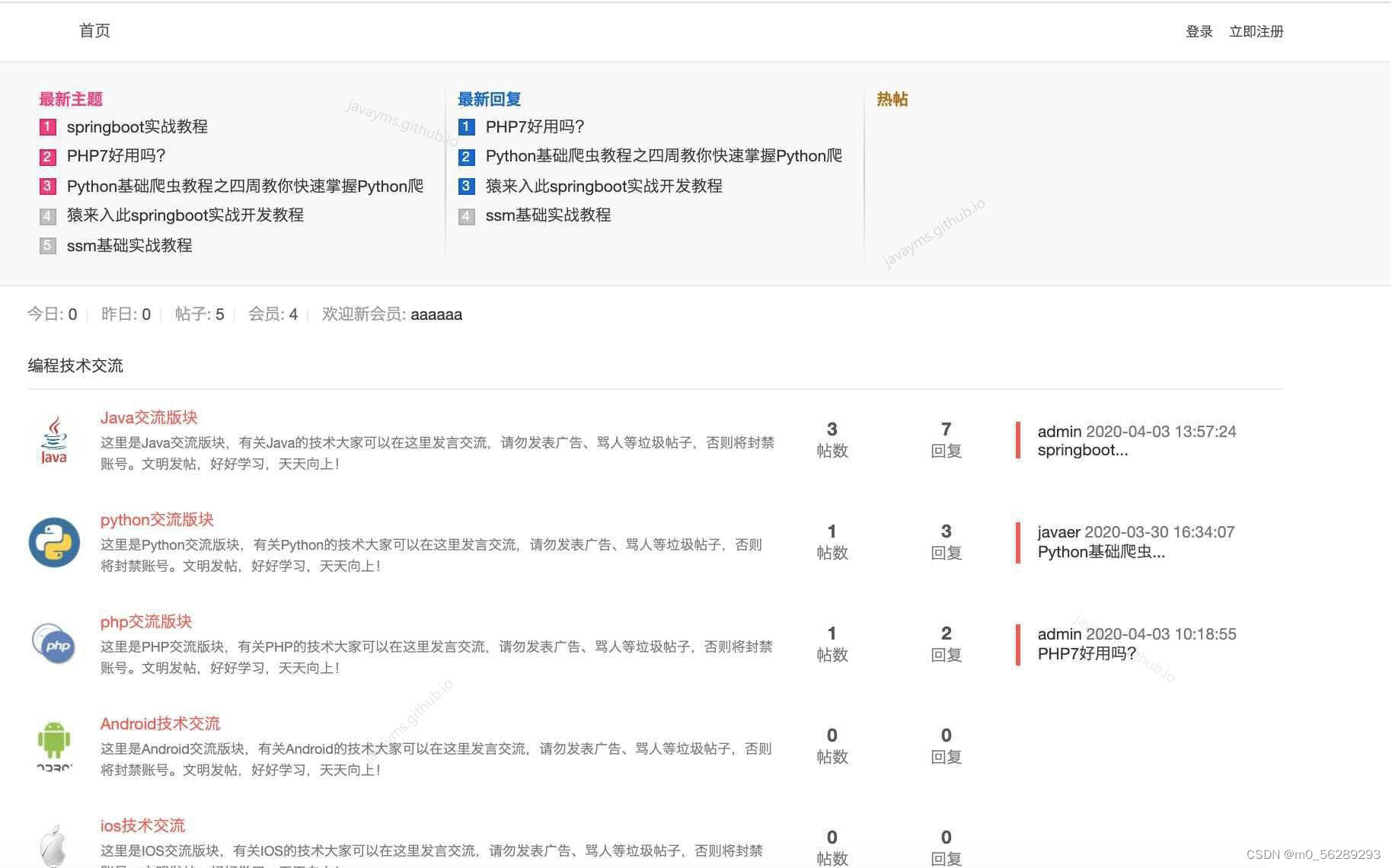Open ssm基础实战教程 in 最新回复 list
This screenshot has width=1392, height=868.
pos(548,215)
